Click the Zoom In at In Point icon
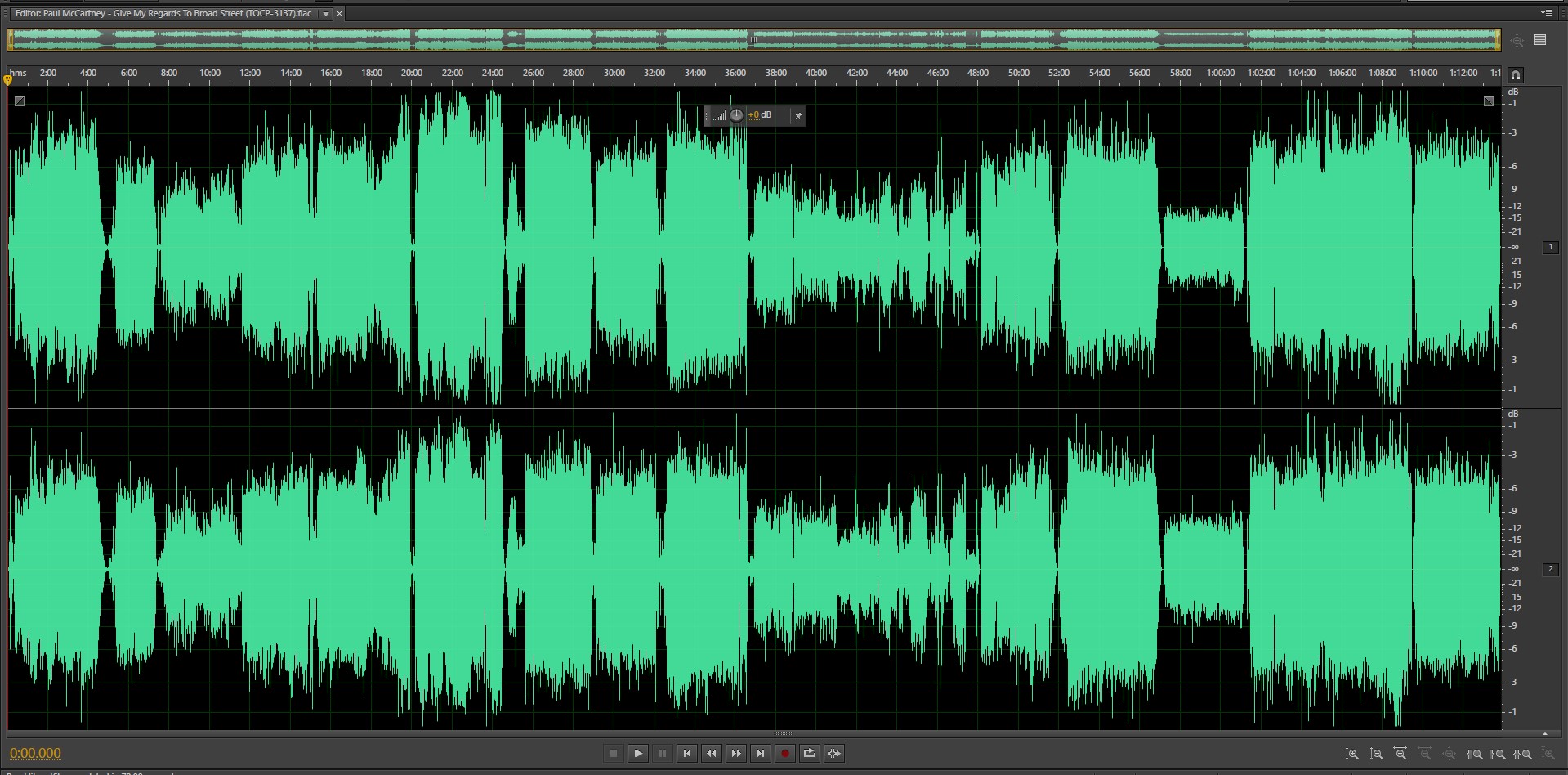This screenshot has height=775, width=1568. pos(1475,754)
